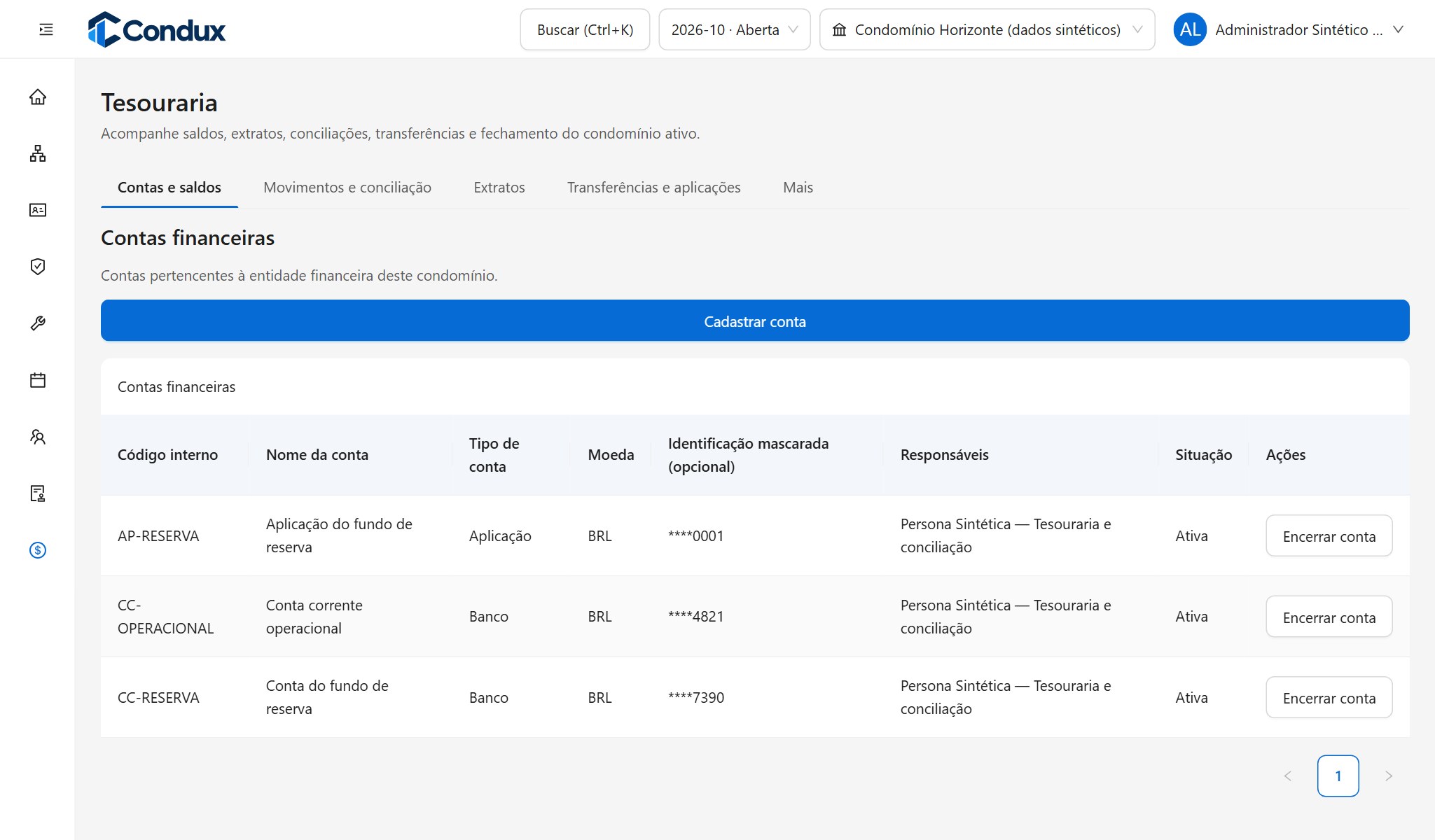Open the organization structure sidebar icon
The image size is (1435, 840).
click(x=38, y=153)
